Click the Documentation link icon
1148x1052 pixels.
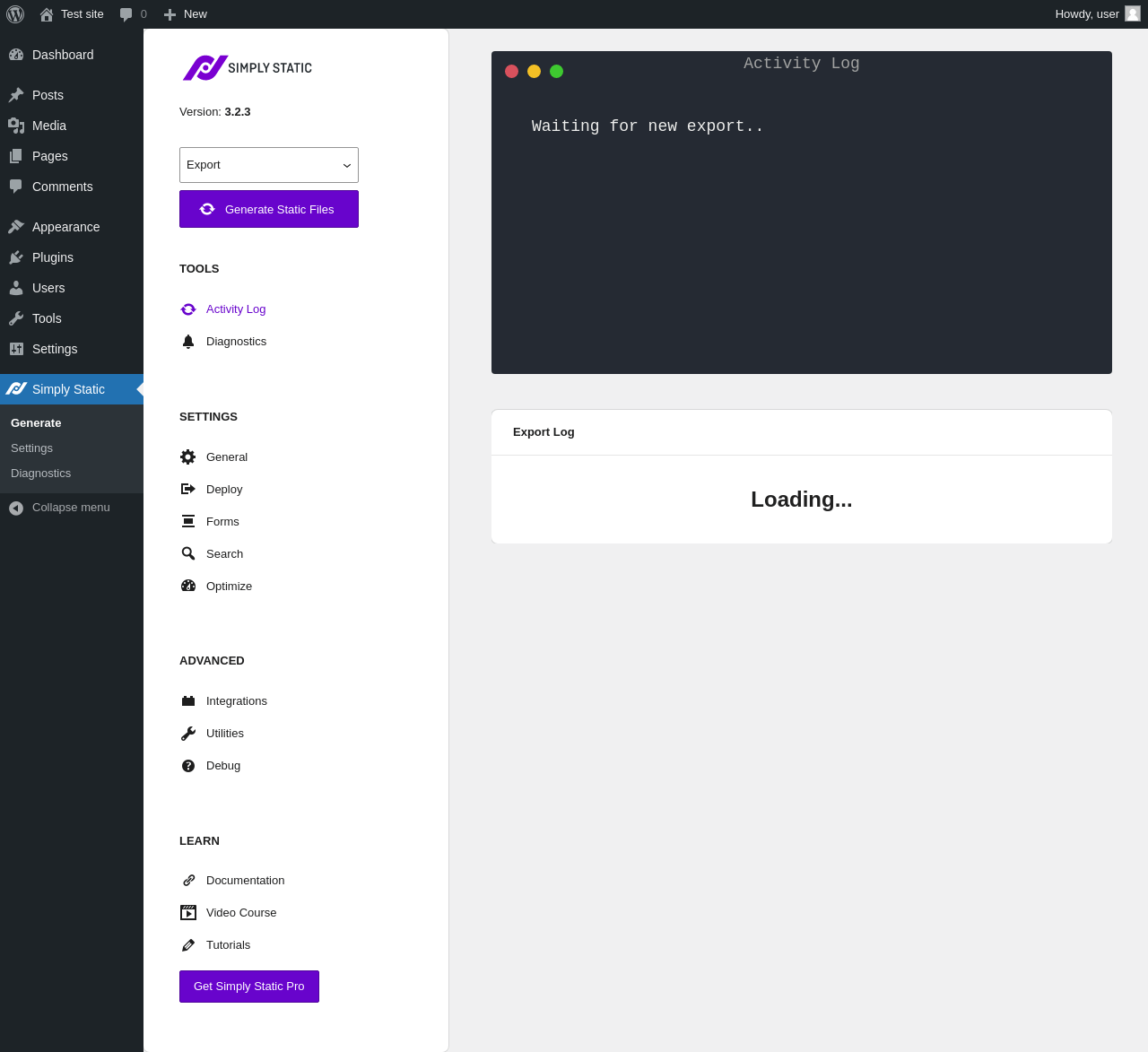click(188, 881)
